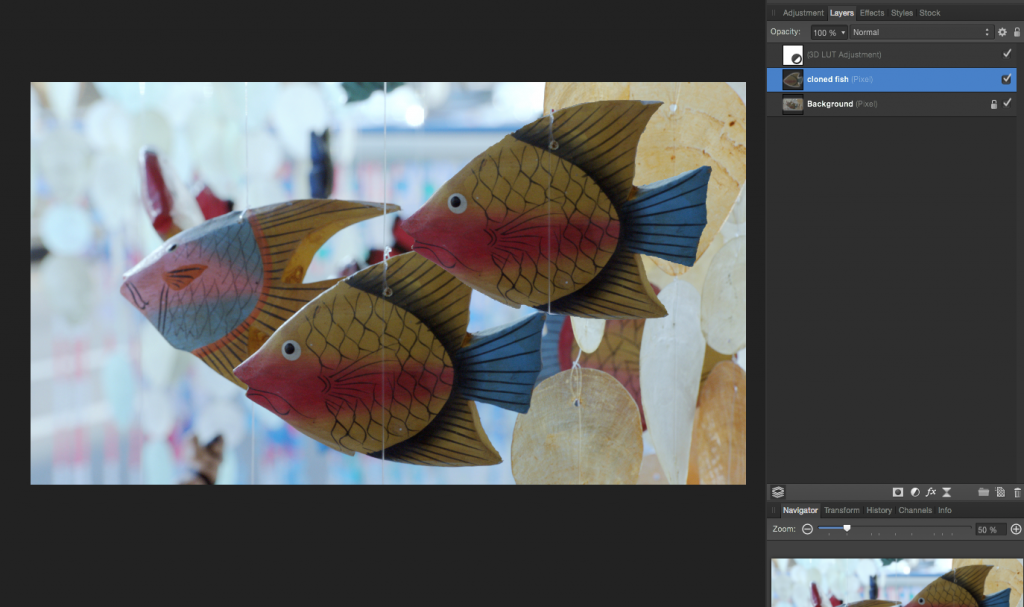This screenshot has height=607, width=1024.
Task: Add a live filter with the hourglass icon
Action: 946,492
